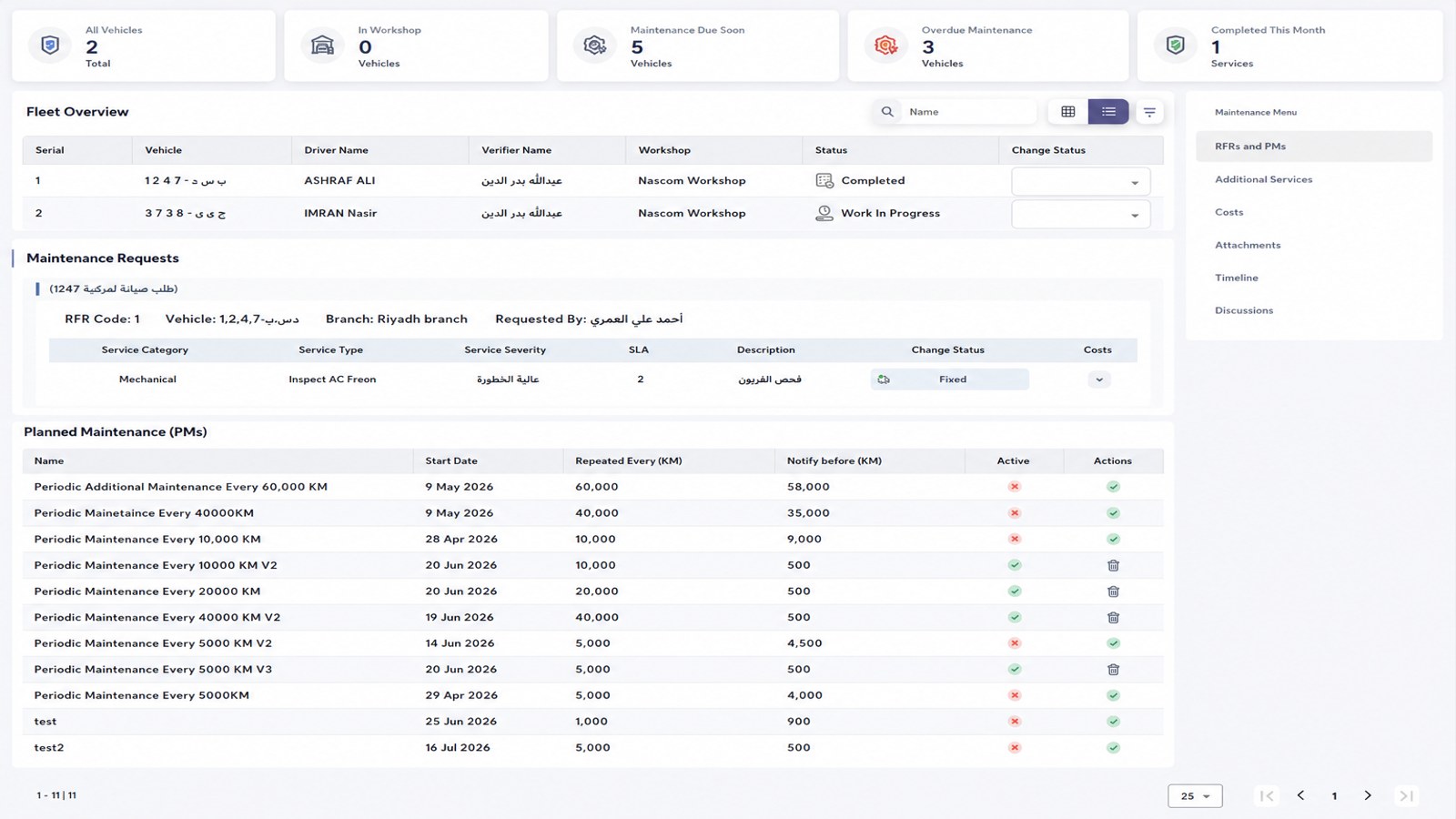Delete Periodic Maintenance Every 5000 KM V3
This screenshot has height=819, width=1456.
1113,670
